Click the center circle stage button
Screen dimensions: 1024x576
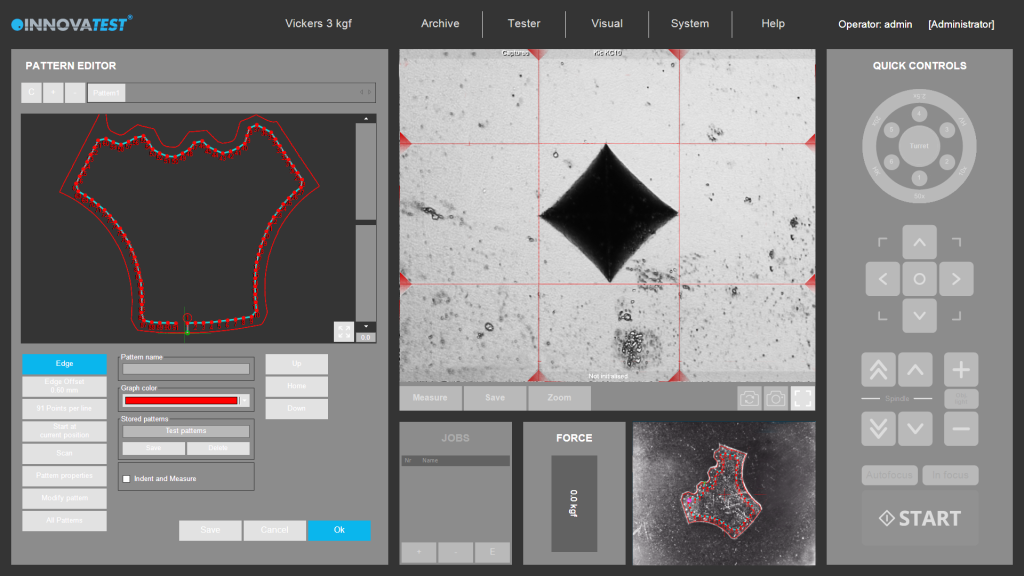tap(919, 279)
